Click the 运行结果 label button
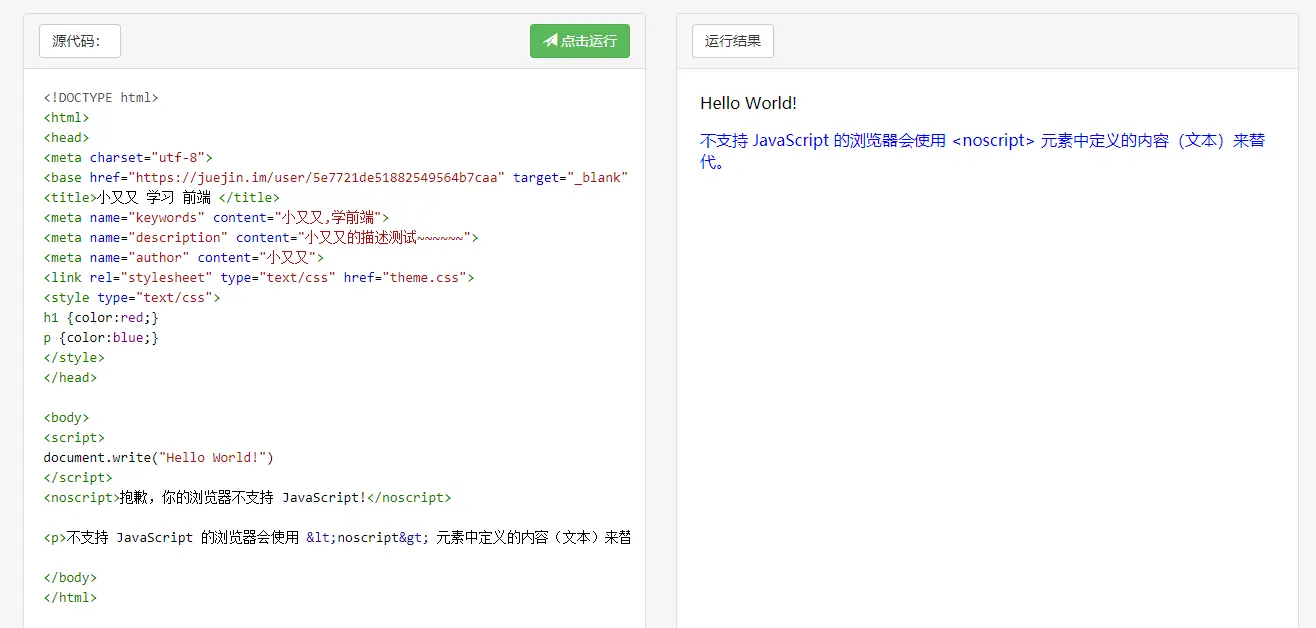This screenshot has width=1316, height=628. [733, 41]
